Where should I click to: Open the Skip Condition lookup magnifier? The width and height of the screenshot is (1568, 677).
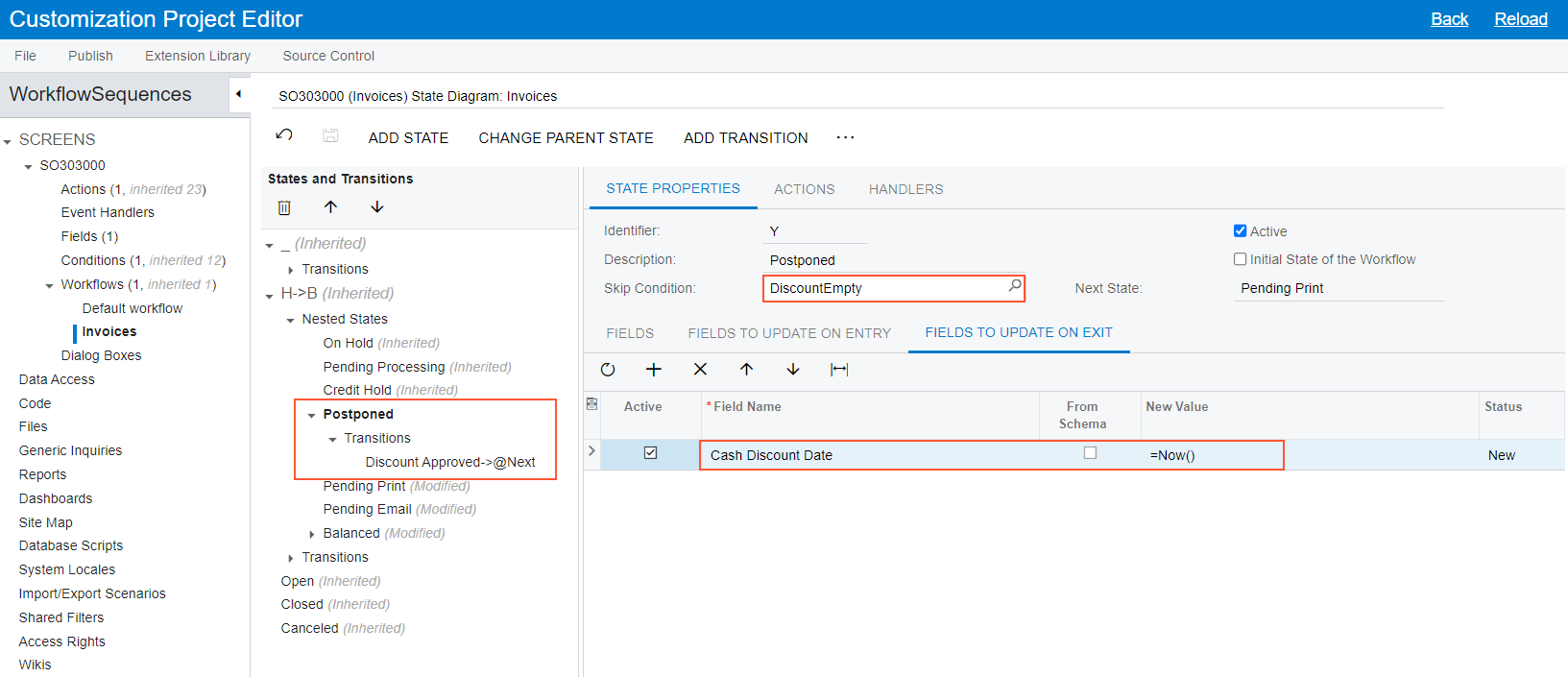click(1014, 286)
